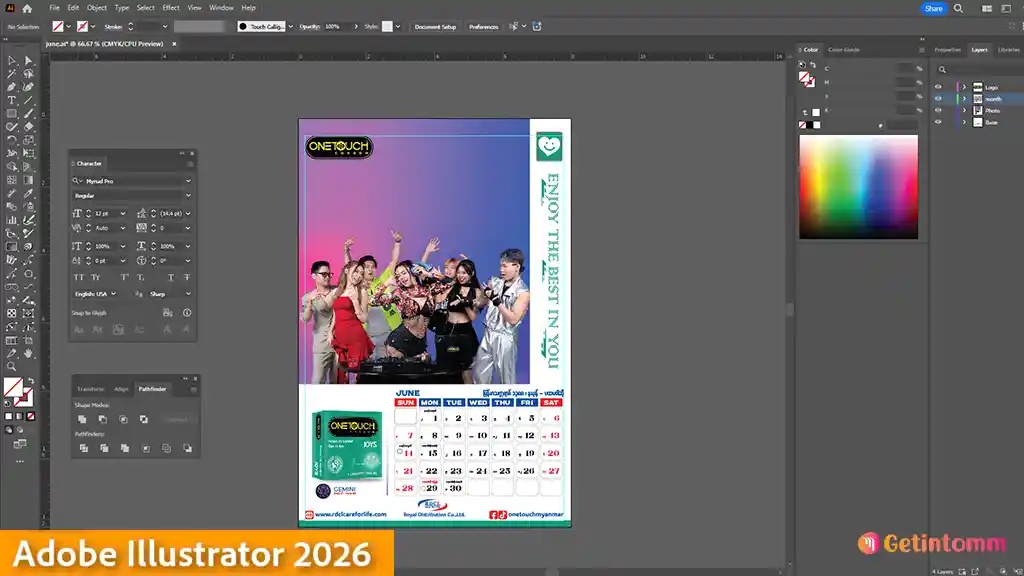This screenshot has height=576, width=1024.
Task: Click the Layers search field
Action: point(980,69)
